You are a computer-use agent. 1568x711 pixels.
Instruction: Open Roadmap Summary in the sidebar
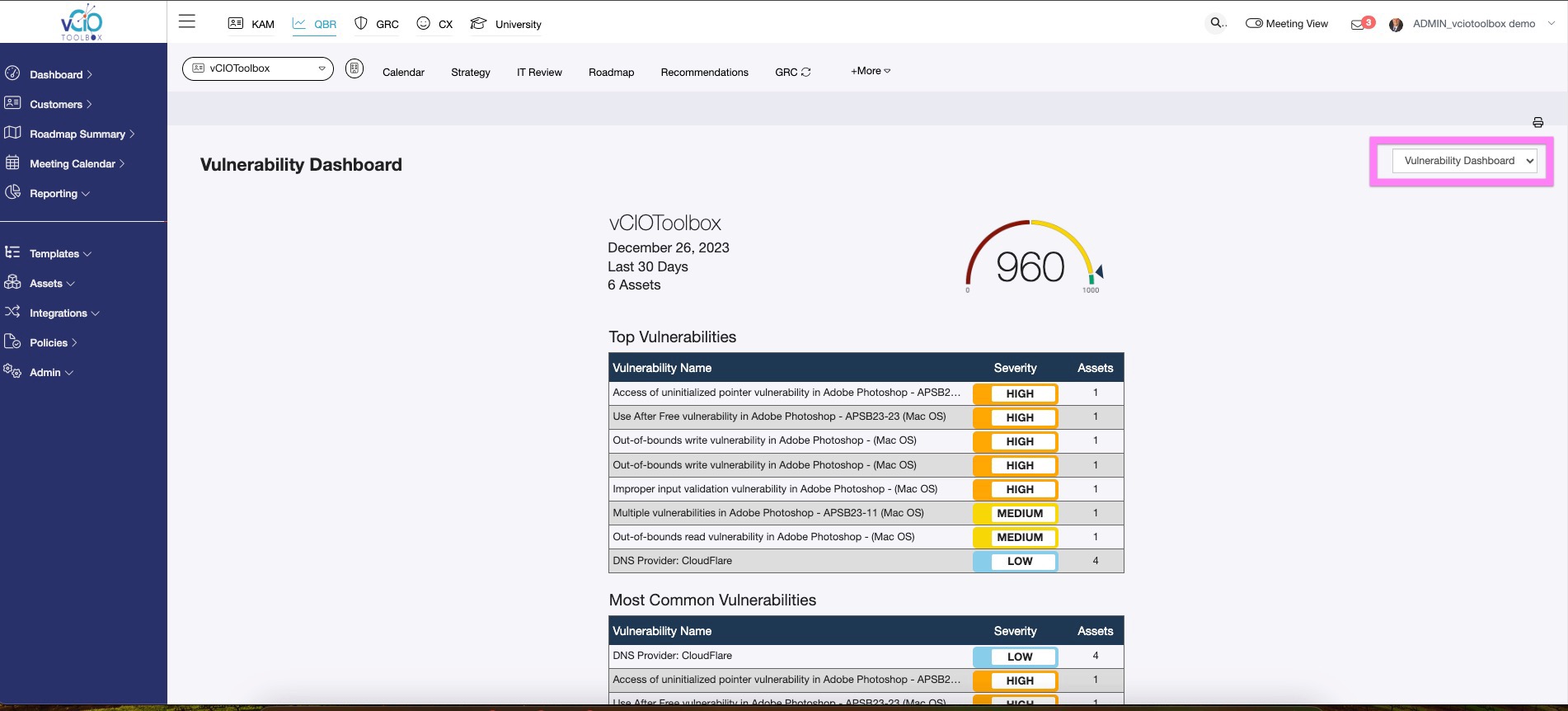click(x=82, y=134)
